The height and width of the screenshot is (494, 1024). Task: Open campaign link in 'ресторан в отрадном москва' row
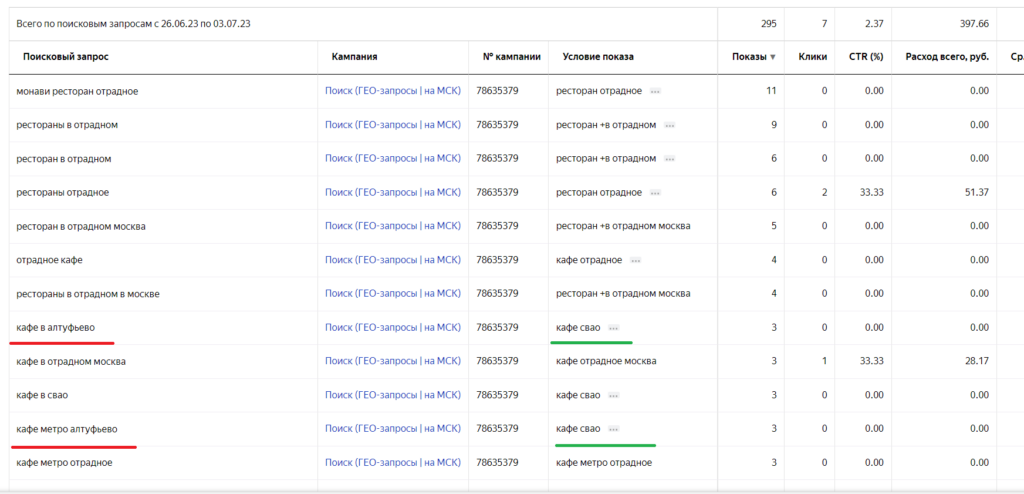click(392, 226)
